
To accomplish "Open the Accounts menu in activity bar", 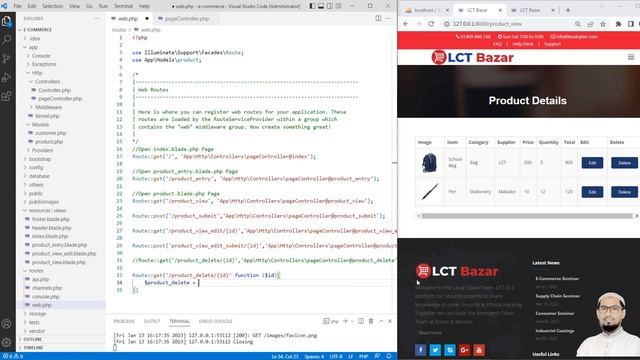I will pyautogui.click(x=7, y=324).
